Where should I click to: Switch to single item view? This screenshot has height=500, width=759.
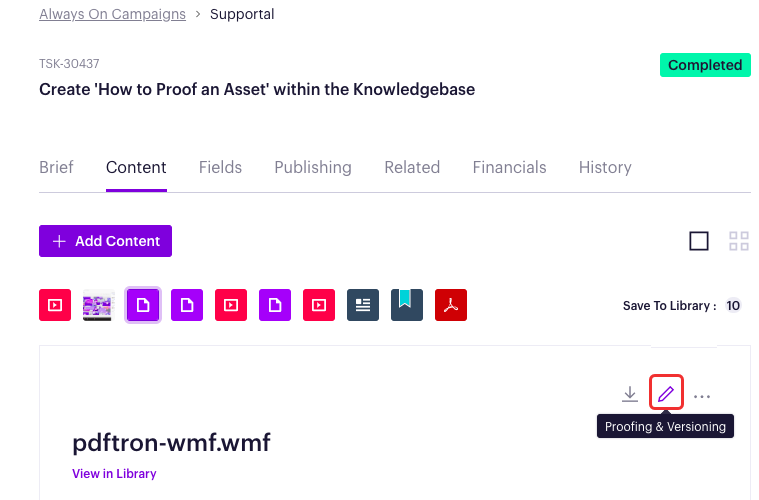[x=698, y=241]
